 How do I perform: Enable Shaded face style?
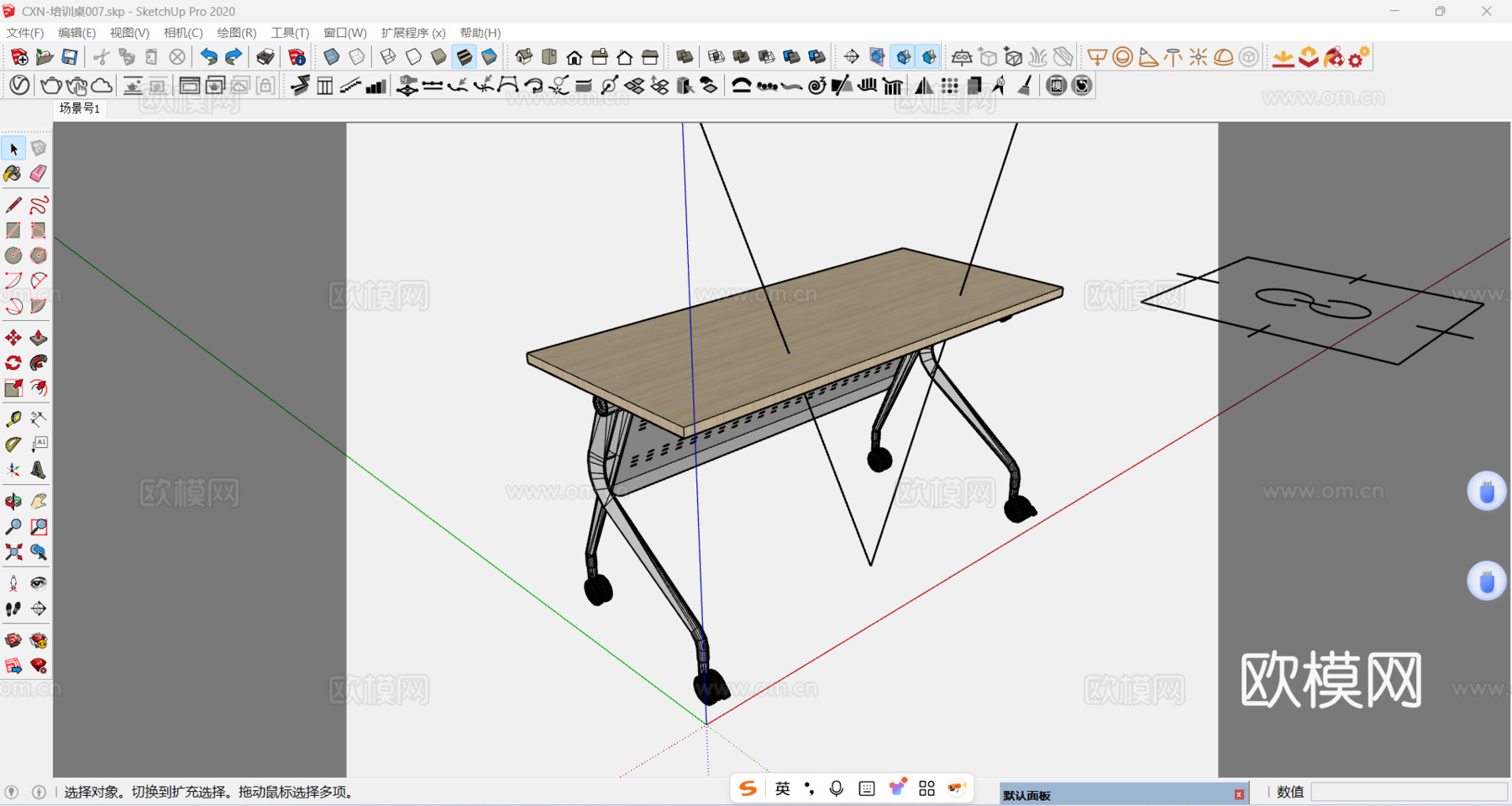tap(438, 57)
